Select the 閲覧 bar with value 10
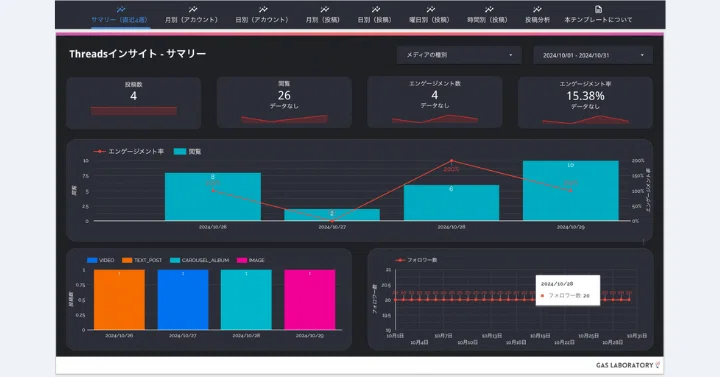The width and height of the screenshot is (720, 377). [x=571, y=191]
